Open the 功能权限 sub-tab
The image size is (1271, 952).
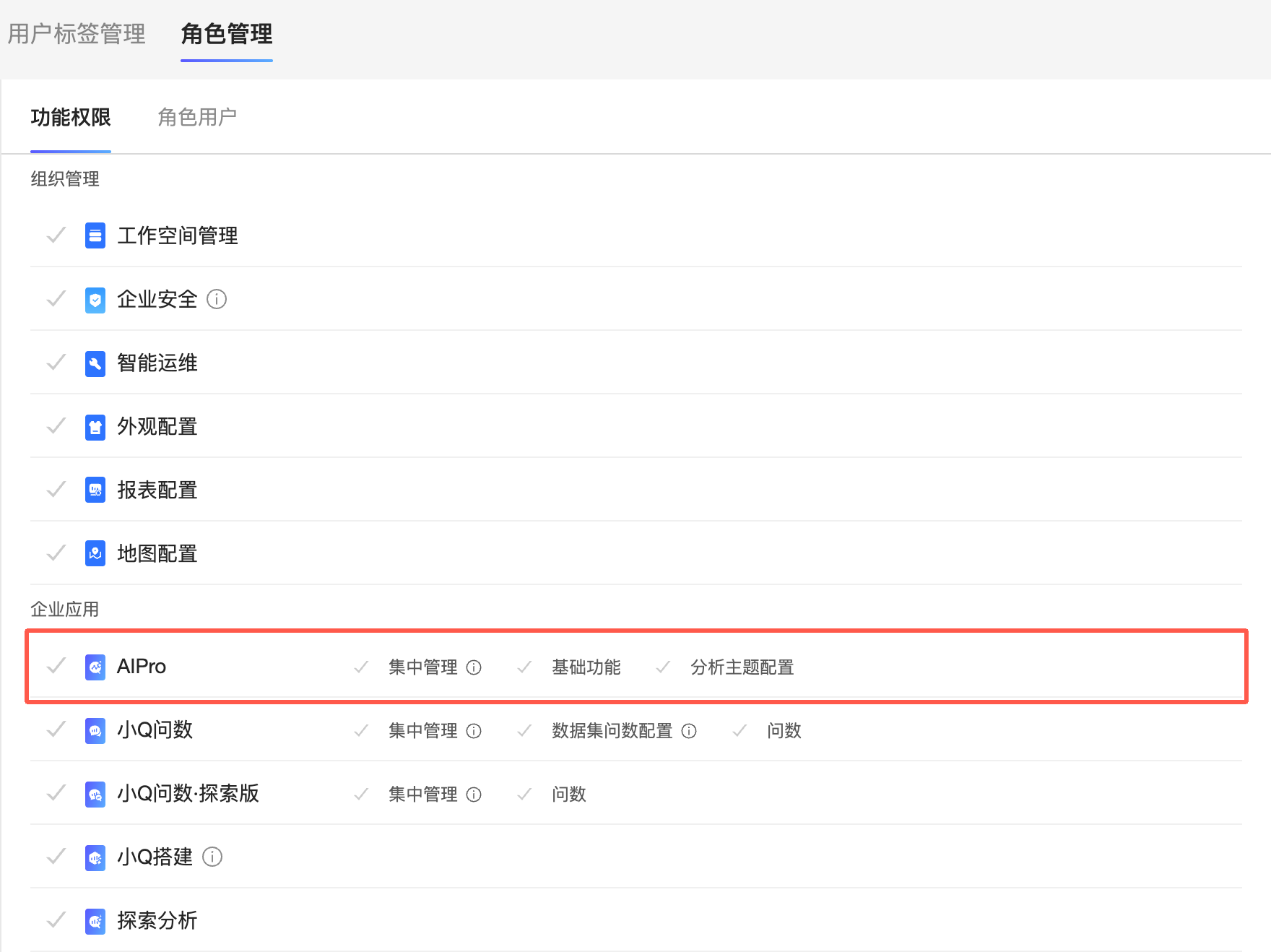71,117
